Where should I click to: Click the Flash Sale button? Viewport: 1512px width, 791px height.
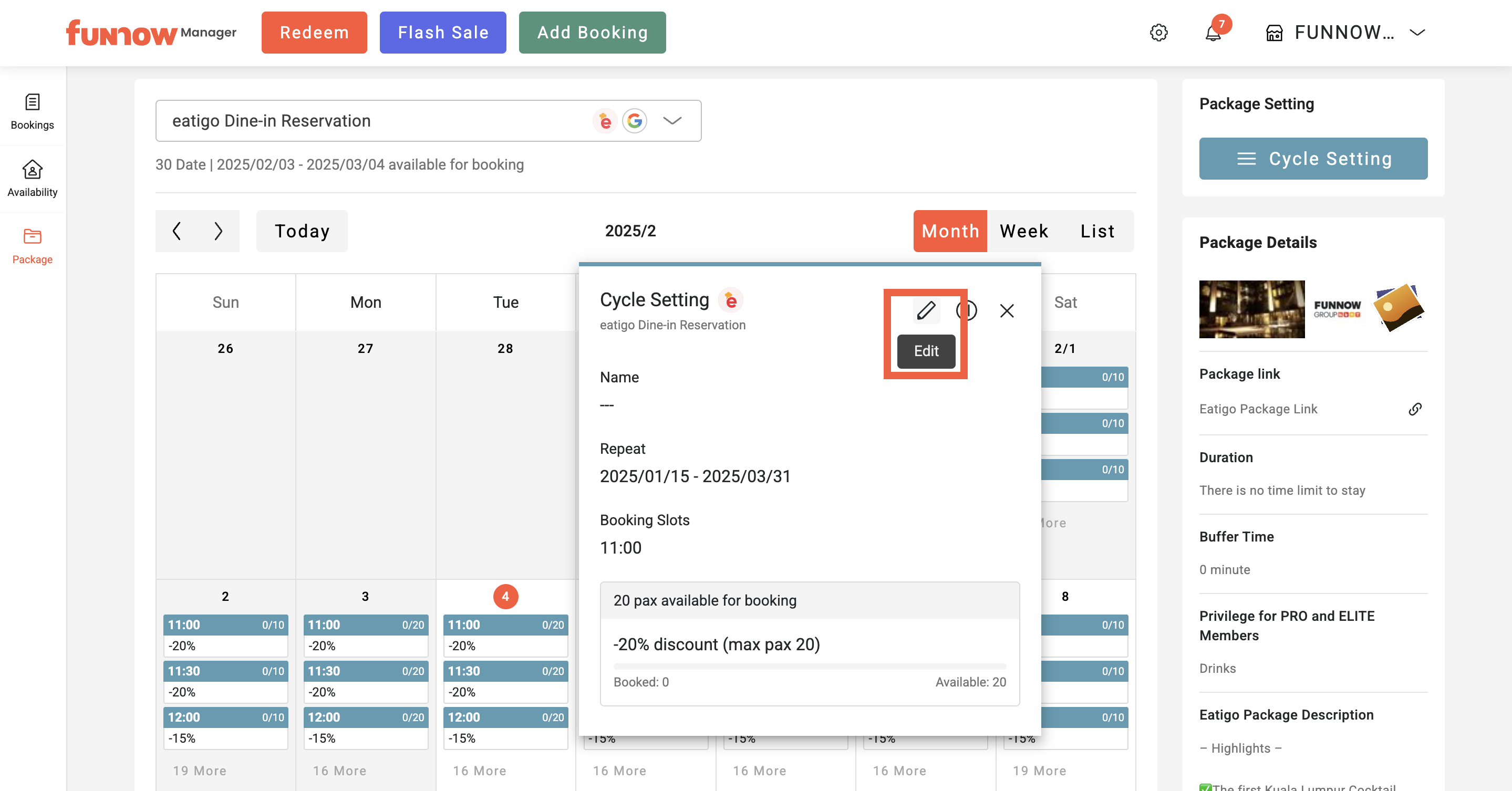click(442, 33)
